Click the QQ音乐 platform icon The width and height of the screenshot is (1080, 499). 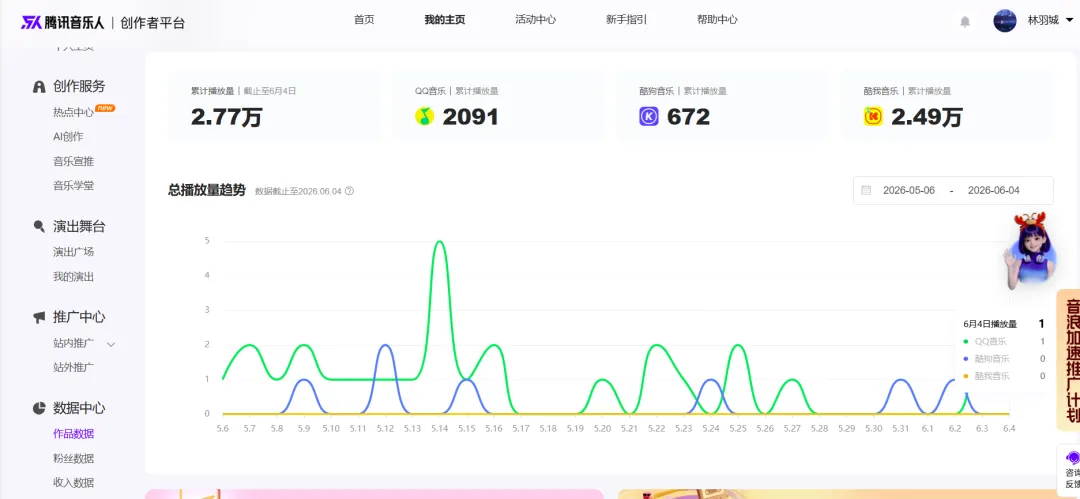[424, 116]
